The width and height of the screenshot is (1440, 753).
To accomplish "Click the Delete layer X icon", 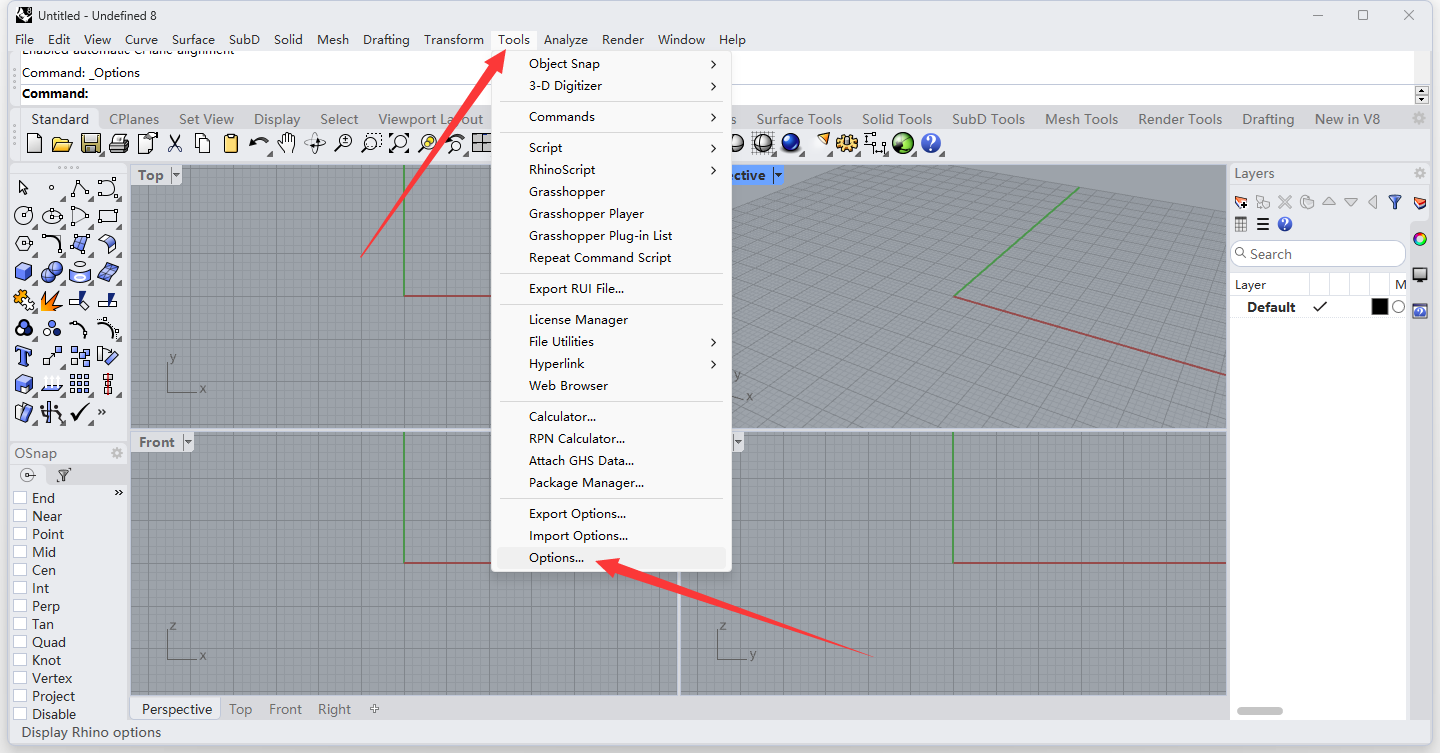I will pyautogui.click(x=1285, y=202).
